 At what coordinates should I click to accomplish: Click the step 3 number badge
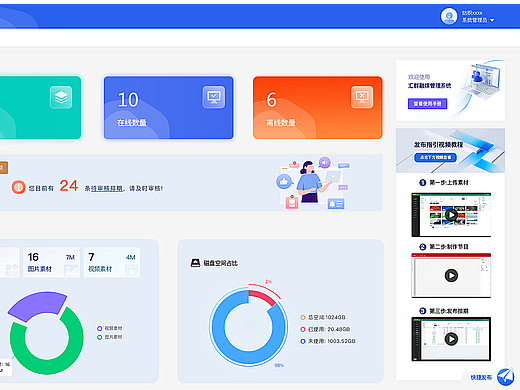423,311
